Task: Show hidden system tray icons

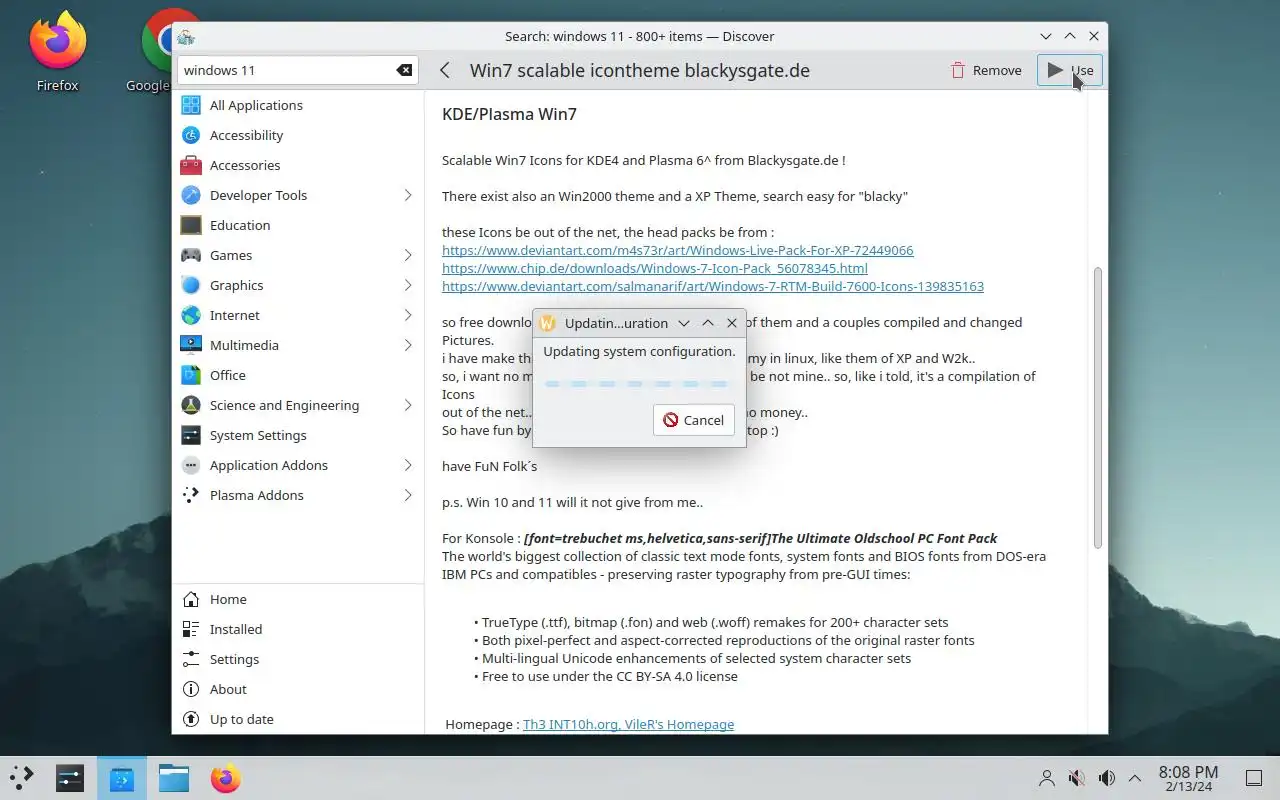Action: coord(1135,778)
